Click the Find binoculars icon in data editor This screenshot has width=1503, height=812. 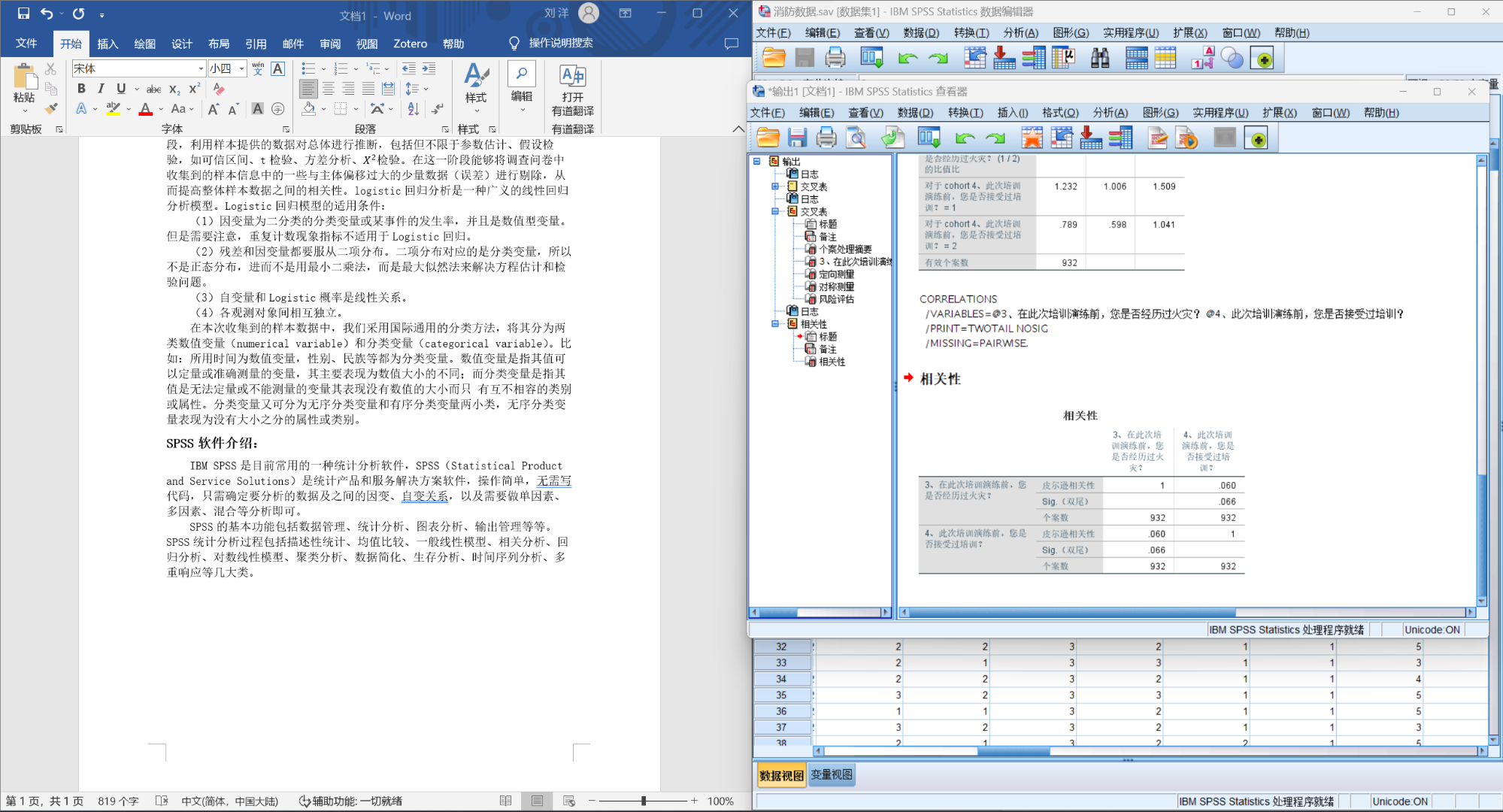tap(1100, 58)
